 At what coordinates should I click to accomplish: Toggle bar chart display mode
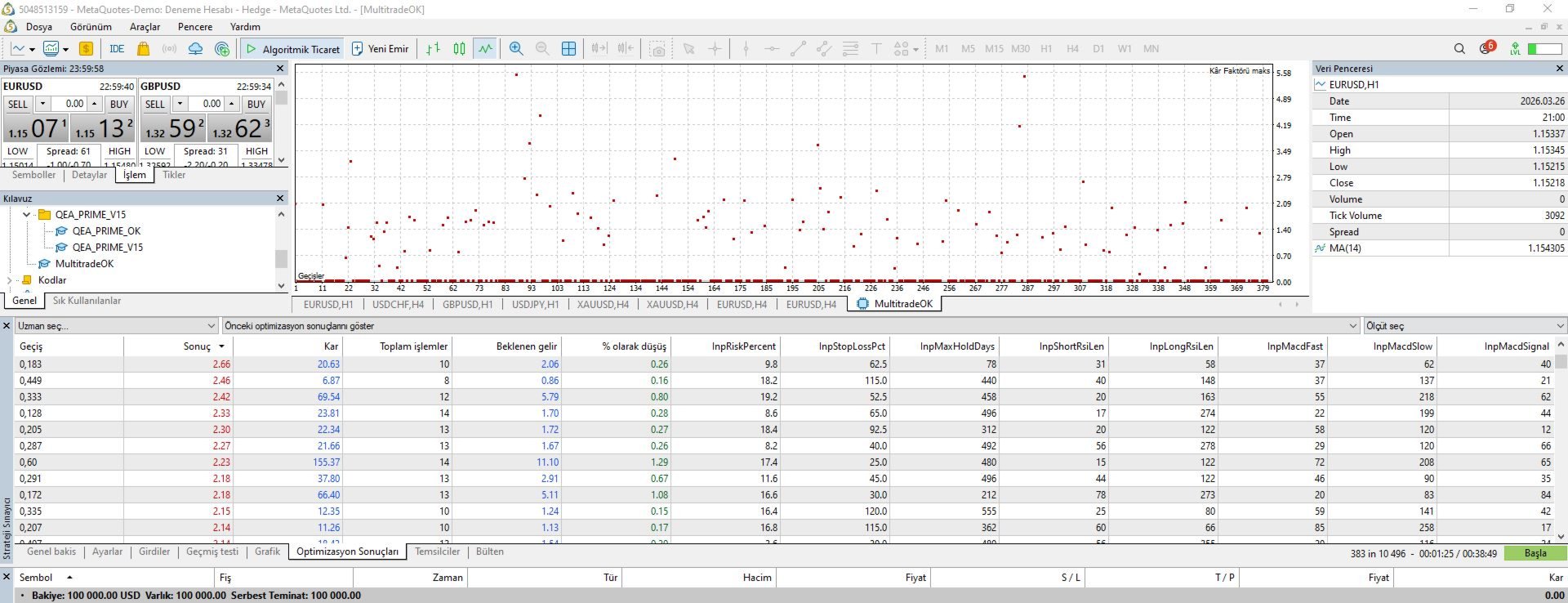pos(433,49)
